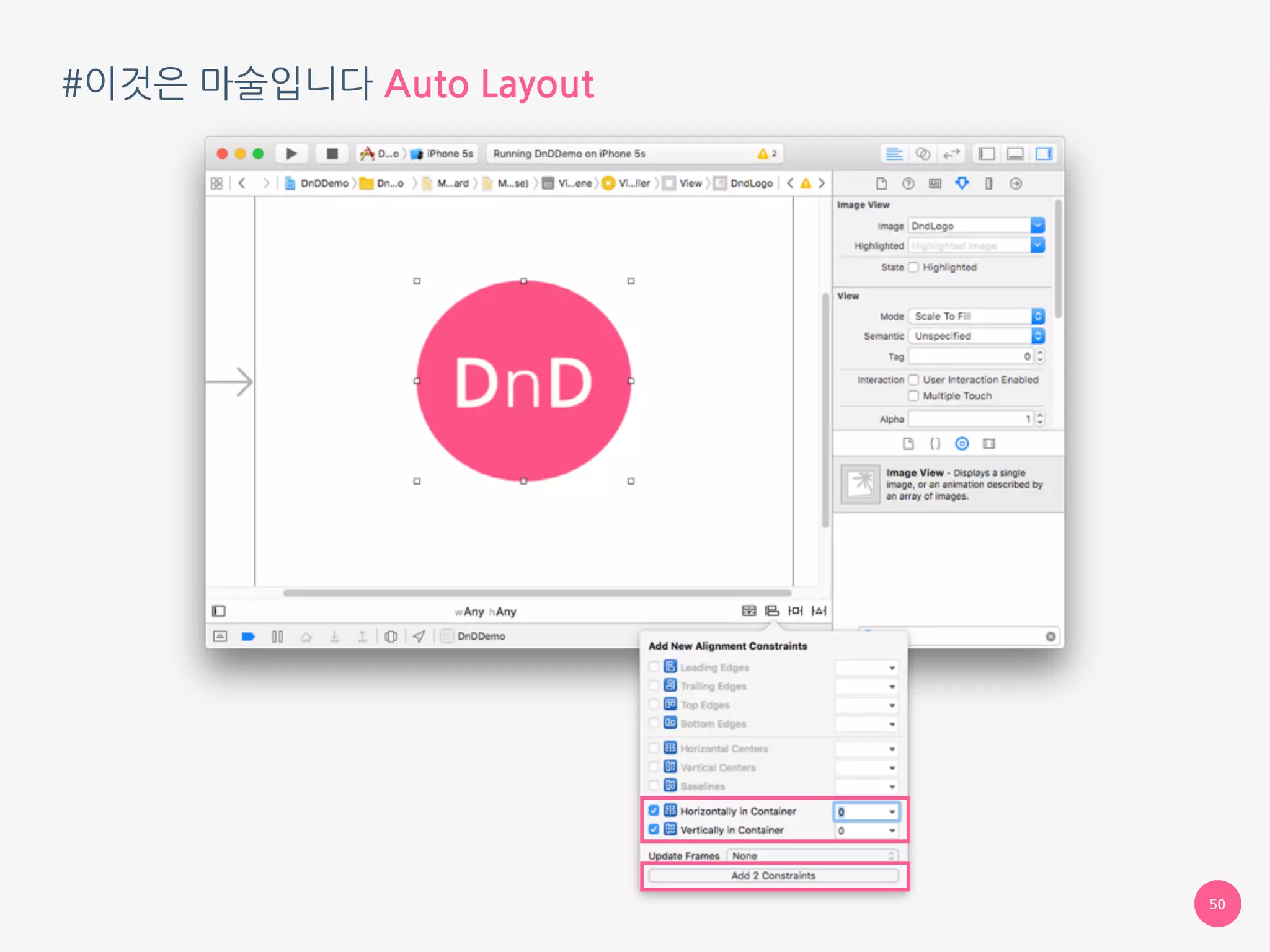Toggle the Navigator panel icon
The width and height of the screenshot is (1270, 952).
[987, 153]
